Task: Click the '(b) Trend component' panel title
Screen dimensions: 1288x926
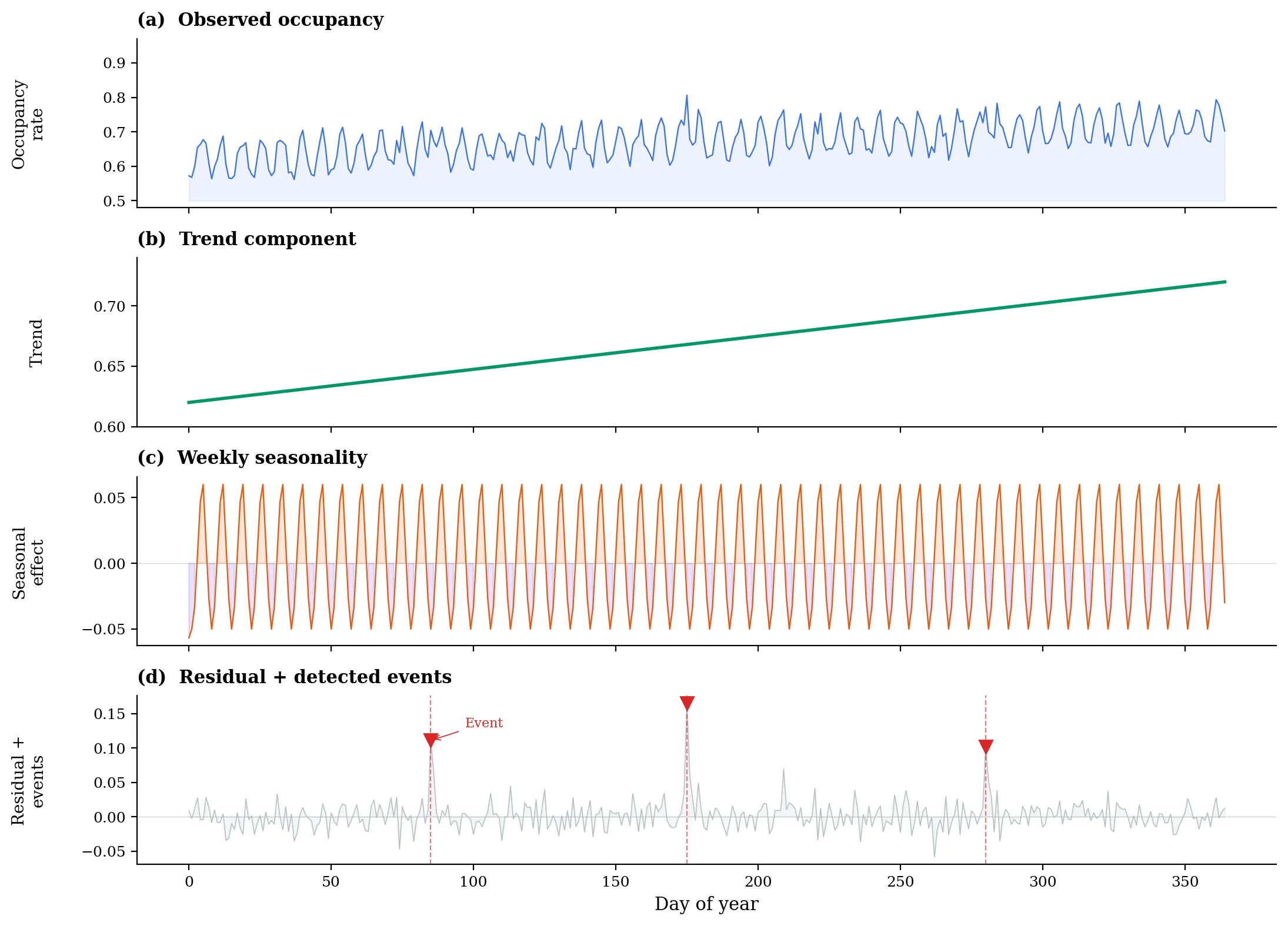Action: click(247, 238)
